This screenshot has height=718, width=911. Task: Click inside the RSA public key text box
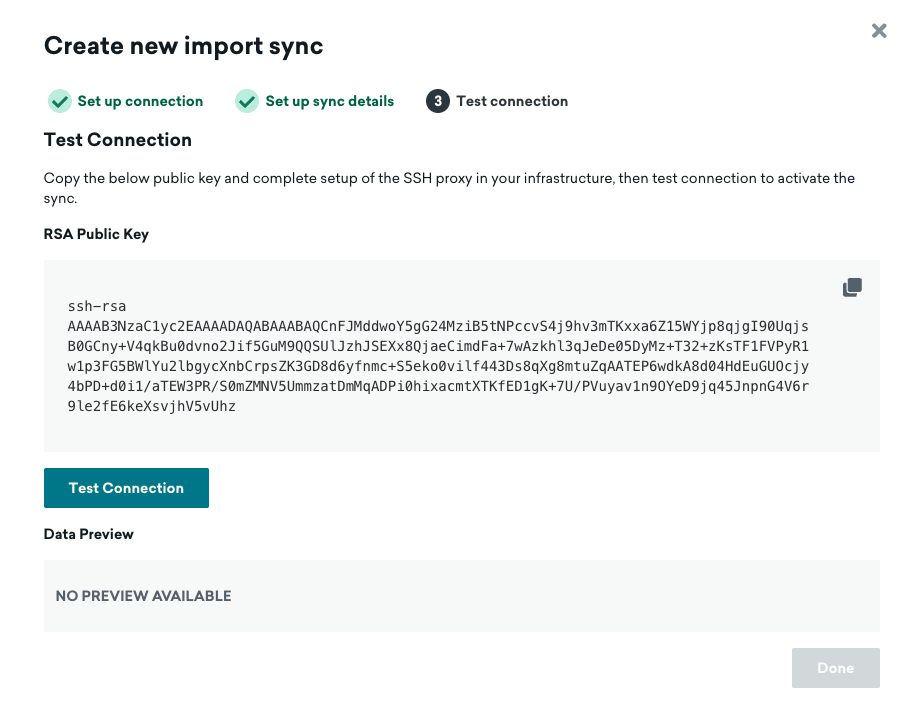(x=460, y=430)
